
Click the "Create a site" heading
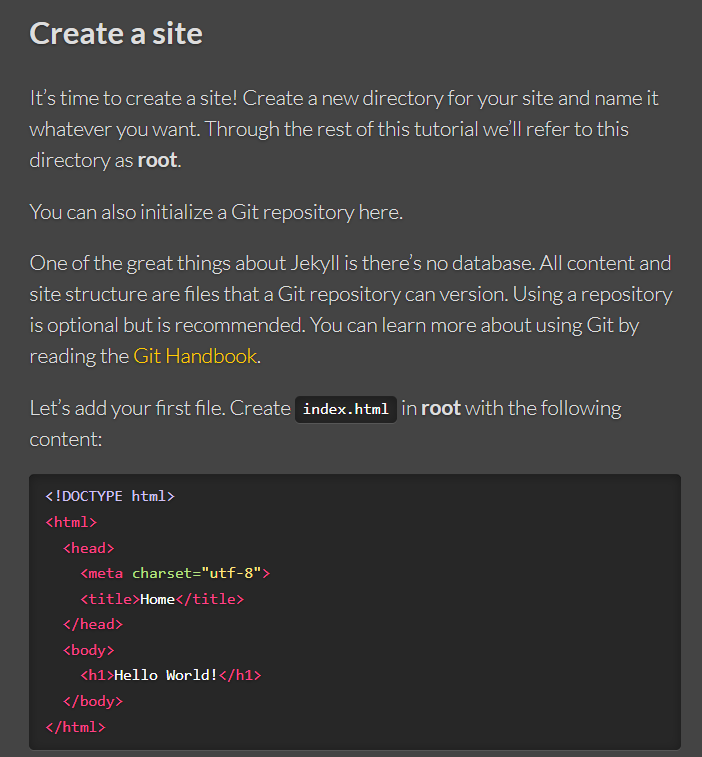point(116,34)
